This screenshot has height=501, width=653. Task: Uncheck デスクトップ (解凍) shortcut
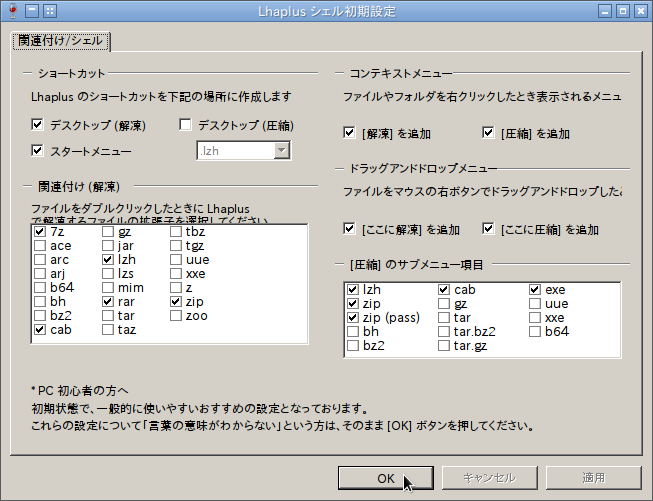tap(37, 125)
